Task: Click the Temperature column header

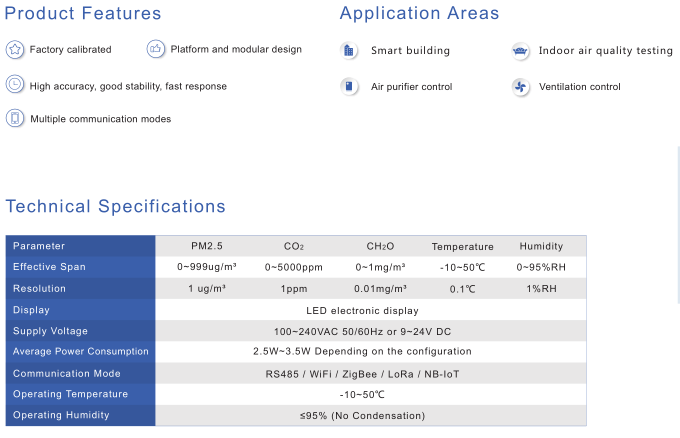Action: [462, 247]
